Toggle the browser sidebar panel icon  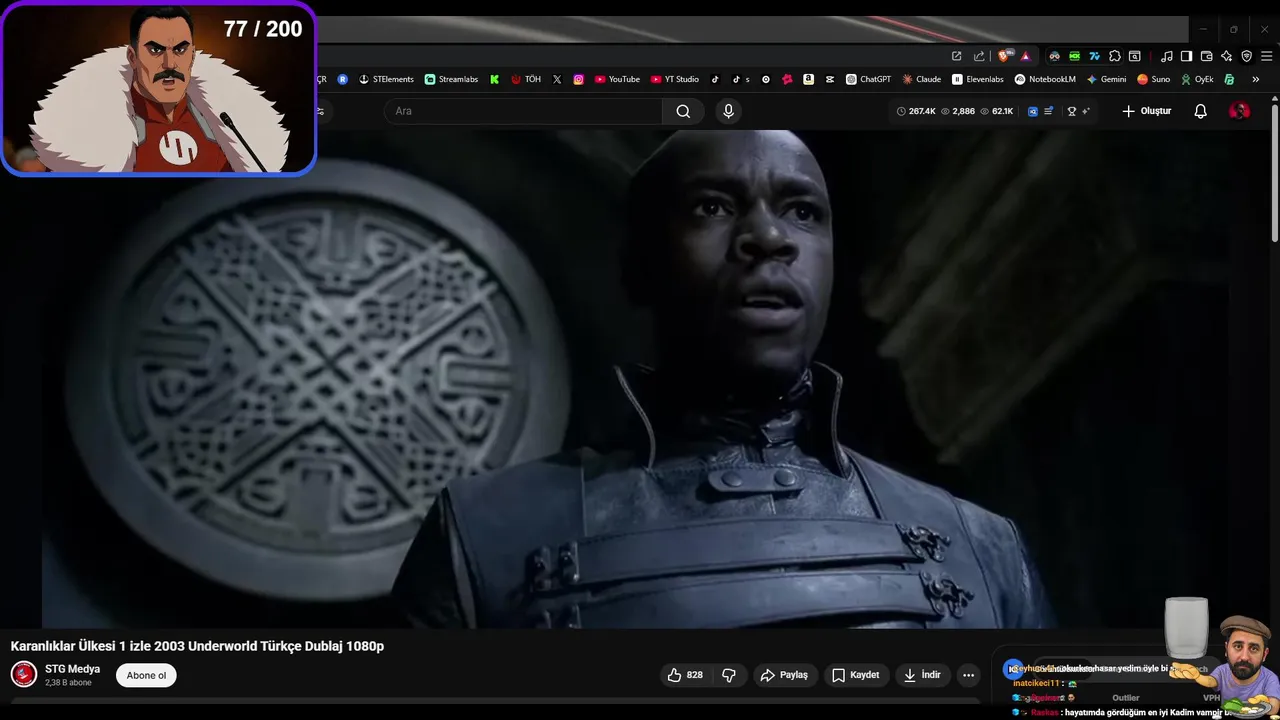click(1186, 56)
